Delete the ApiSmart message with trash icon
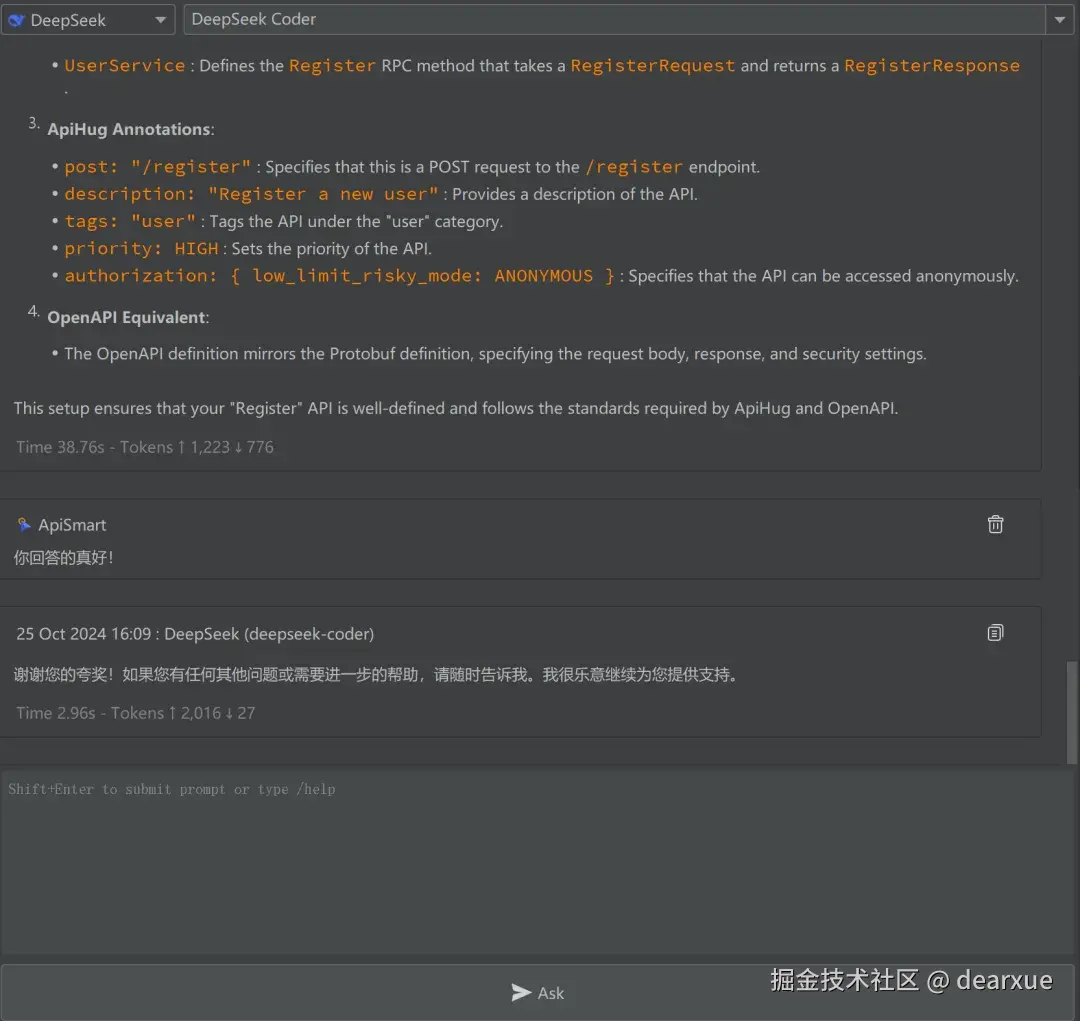The width and height of the screenshot is (1080, 1021). pos(995,524)
